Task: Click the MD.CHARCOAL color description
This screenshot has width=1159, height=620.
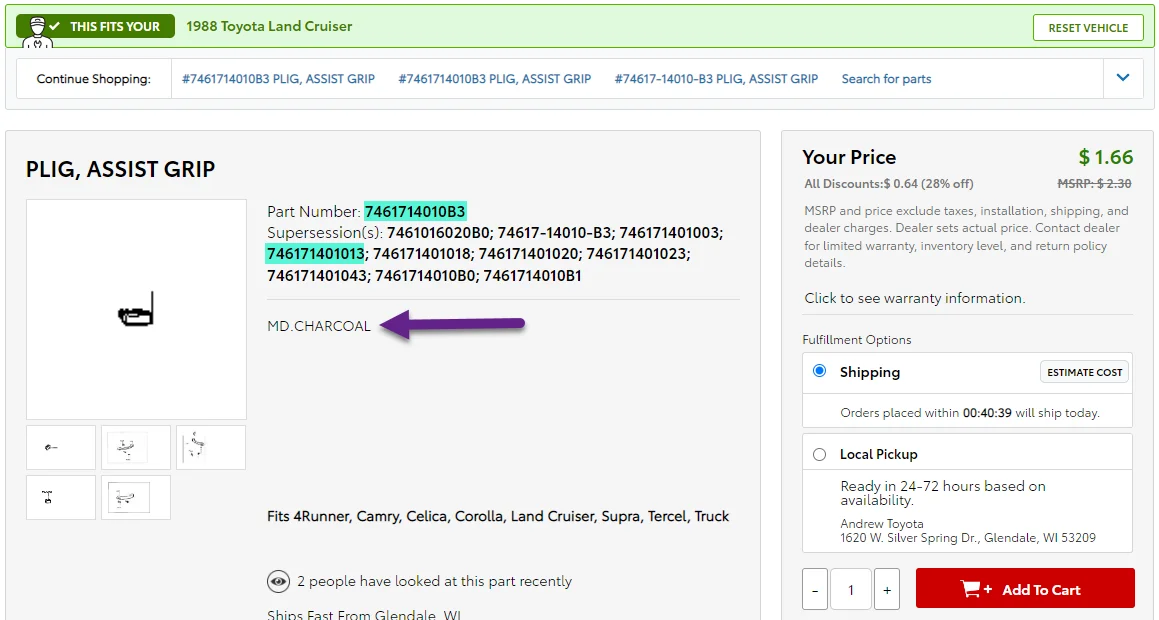Action: pyautogui.click(x=319, y=326)
